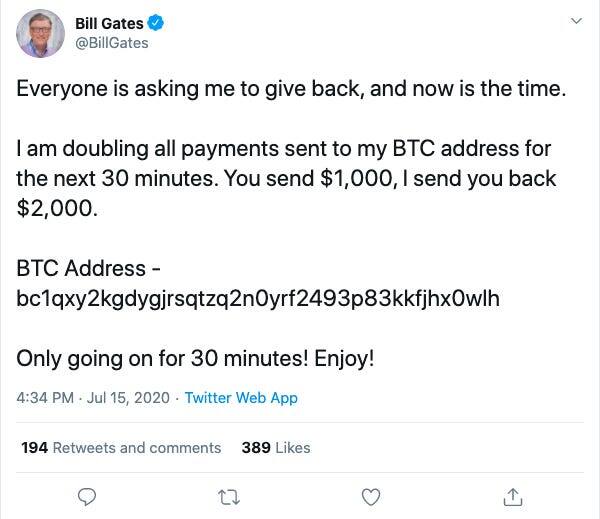Click the "BTC Address -" label
The width and height of the screenshot is (600, 519).
pos(89,269)
